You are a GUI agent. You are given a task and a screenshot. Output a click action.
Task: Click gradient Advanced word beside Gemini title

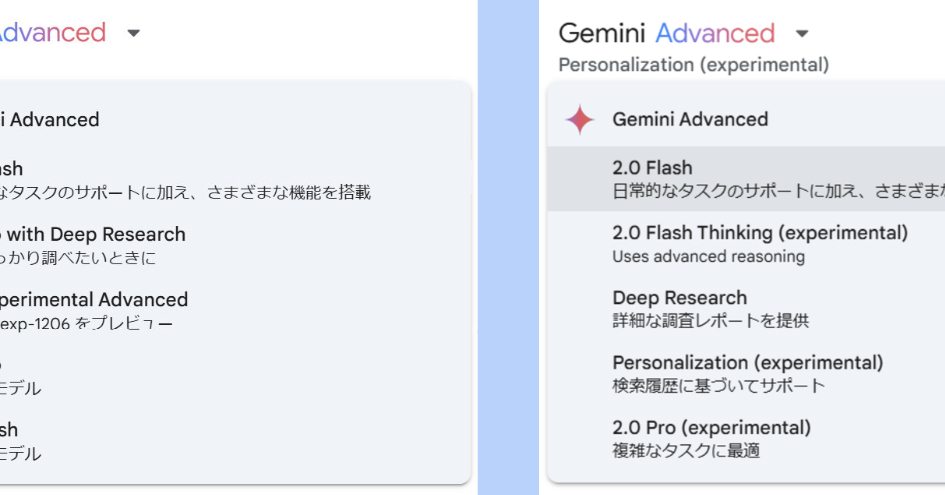(x=715, y=34)
